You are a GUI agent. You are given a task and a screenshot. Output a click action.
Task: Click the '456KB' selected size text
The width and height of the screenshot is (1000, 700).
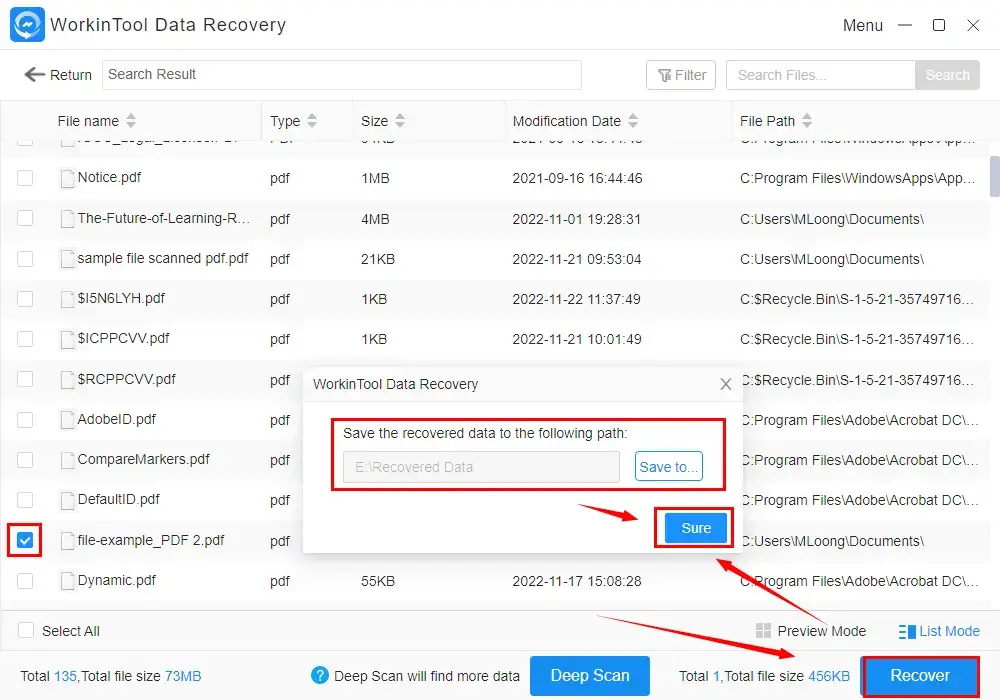click(828, 676)
